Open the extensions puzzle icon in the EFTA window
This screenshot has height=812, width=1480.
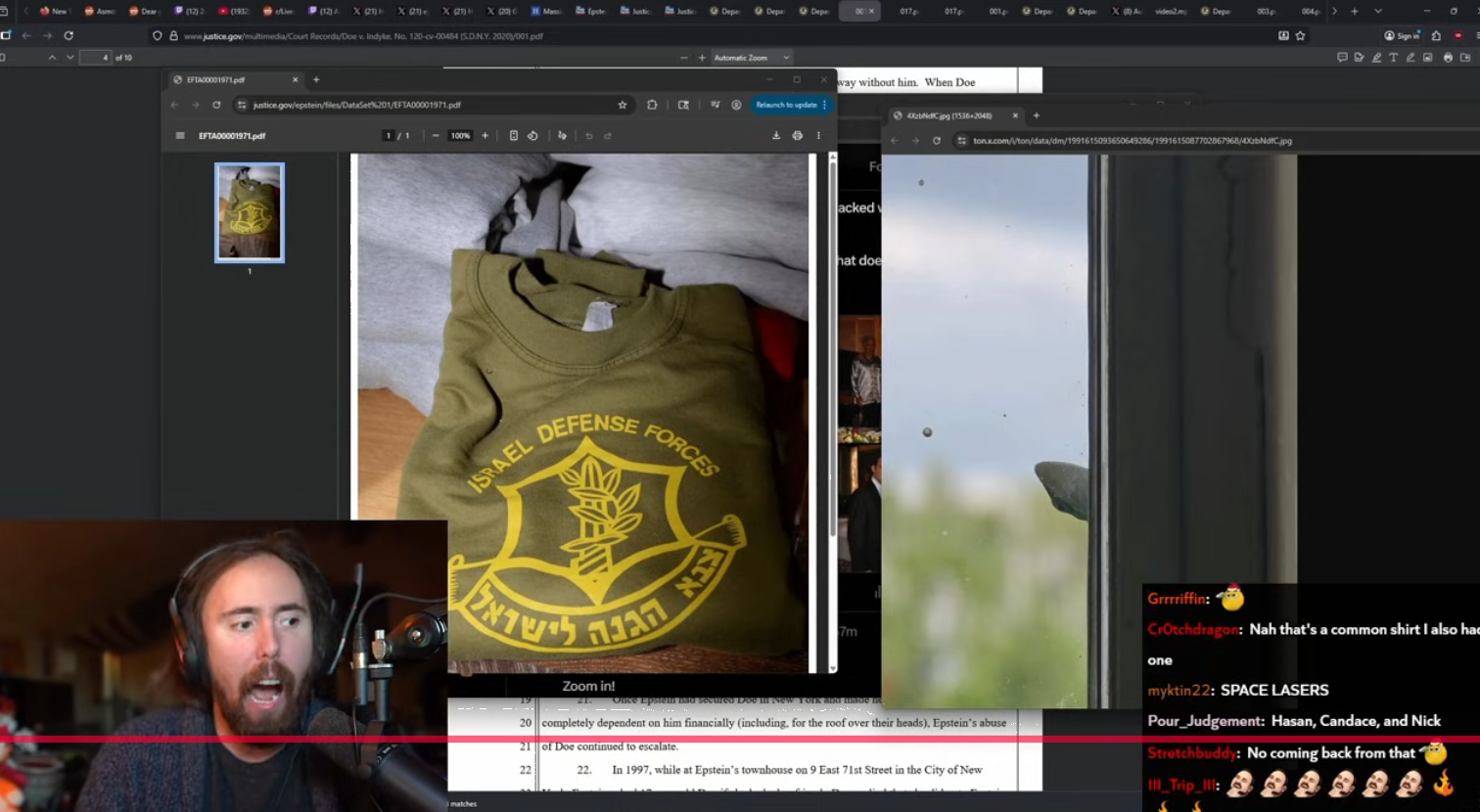(x=652, y=105)
